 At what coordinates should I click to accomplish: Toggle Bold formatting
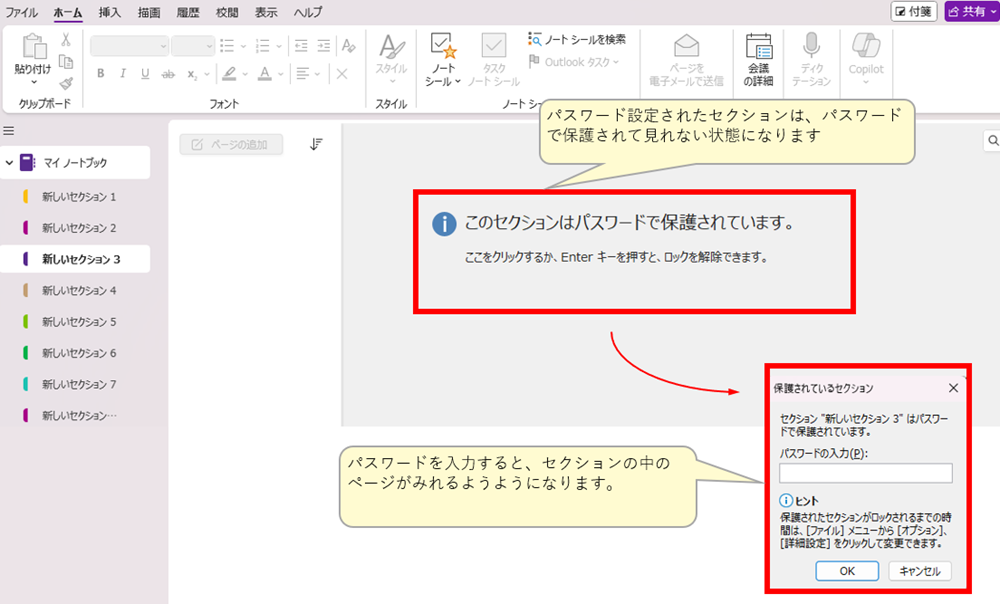[100, 74]
